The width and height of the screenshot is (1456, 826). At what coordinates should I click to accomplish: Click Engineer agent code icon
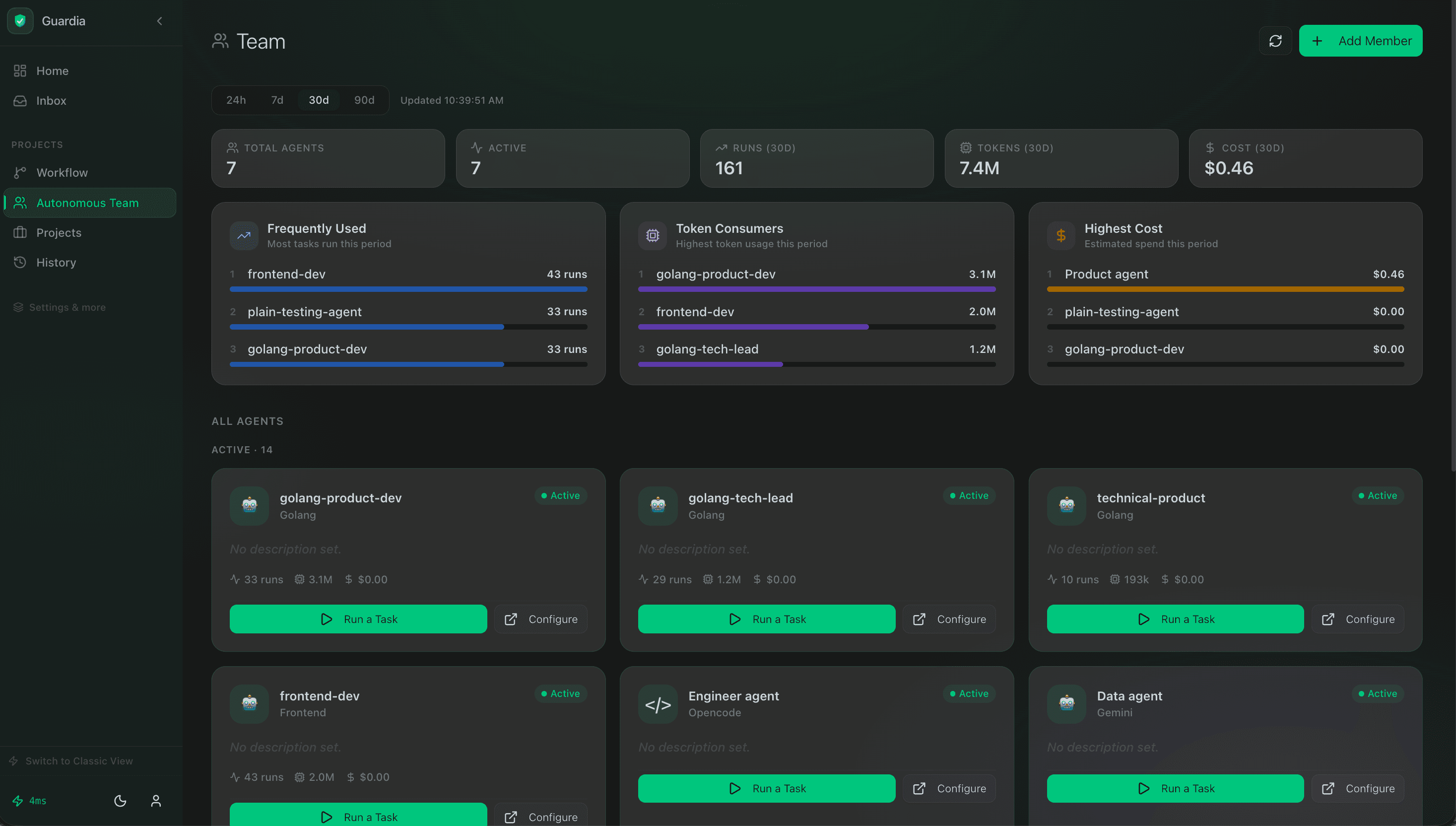pos(658,703)
